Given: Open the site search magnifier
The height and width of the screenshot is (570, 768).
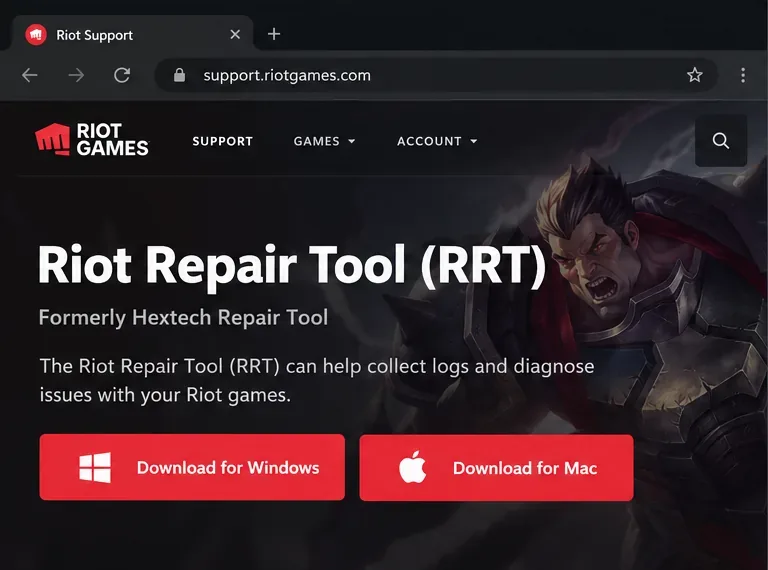Looking at the screenshot, I should (720, 141).
